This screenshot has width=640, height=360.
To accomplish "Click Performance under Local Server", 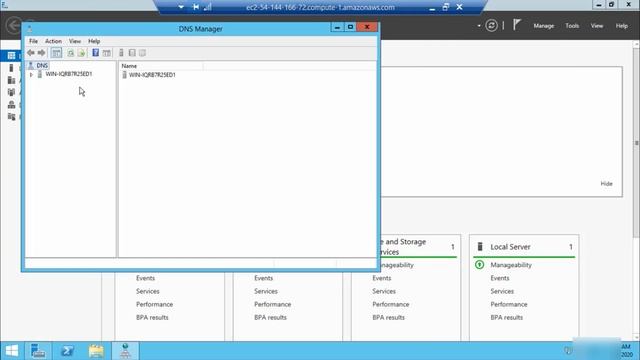I will (509, 304).
